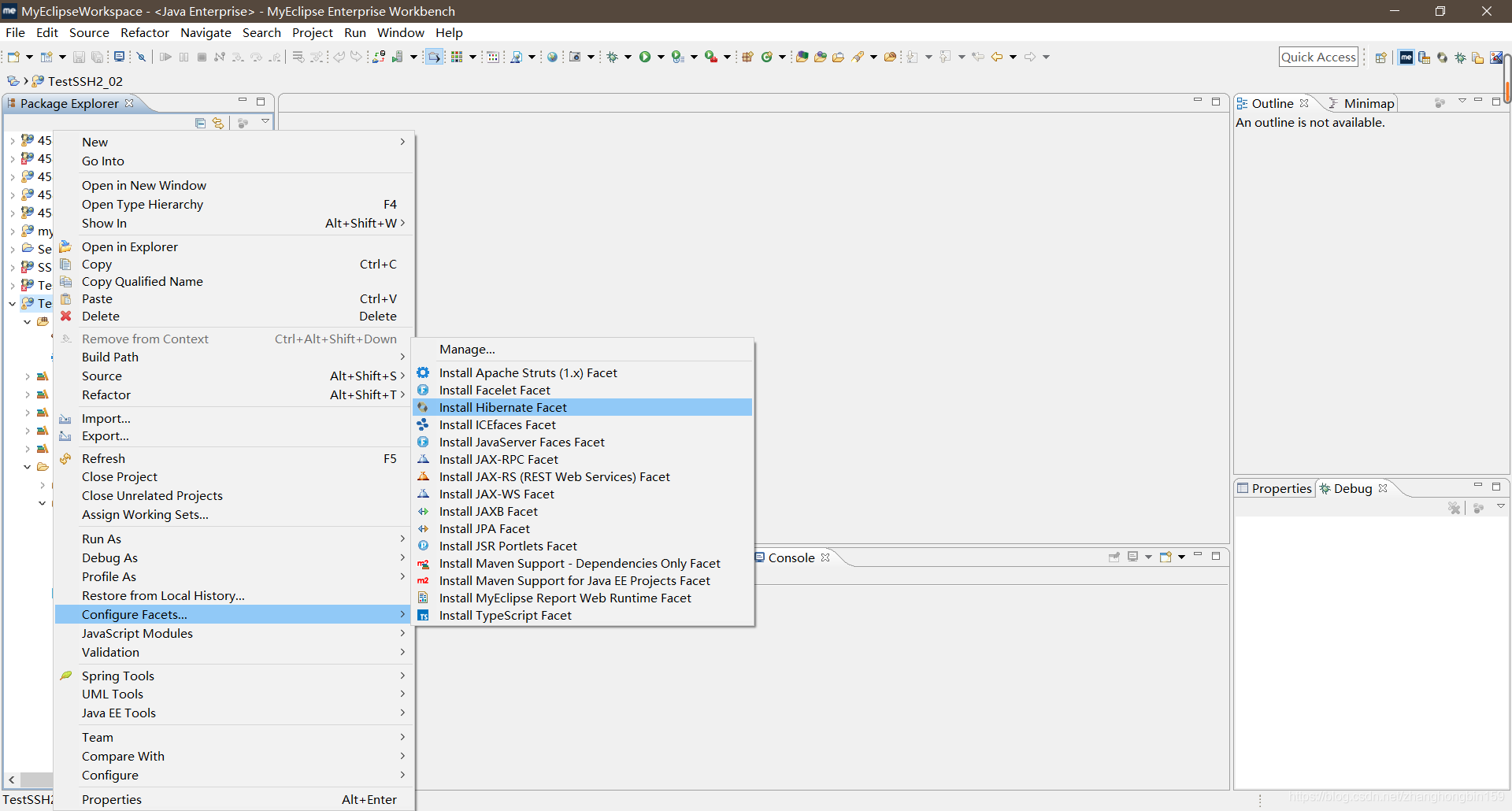The height and width of the screenshot is (811, 1512).
Task: Click the Open Perspective icon
Action: pos(1380,57)
